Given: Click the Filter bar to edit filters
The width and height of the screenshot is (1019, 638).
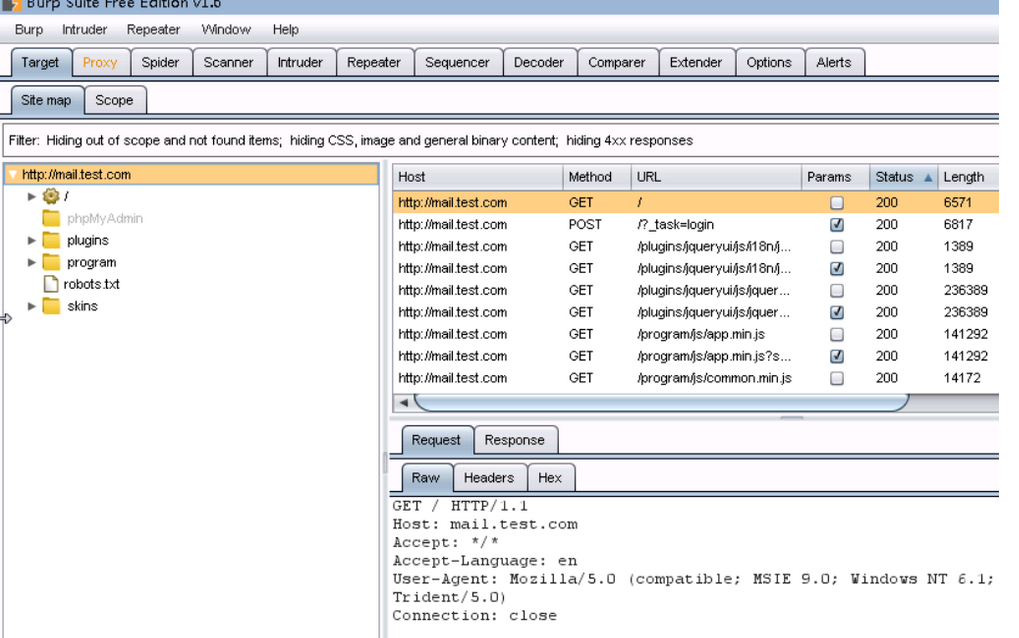Looking at the screenshot, I should (x=500, y=140).
